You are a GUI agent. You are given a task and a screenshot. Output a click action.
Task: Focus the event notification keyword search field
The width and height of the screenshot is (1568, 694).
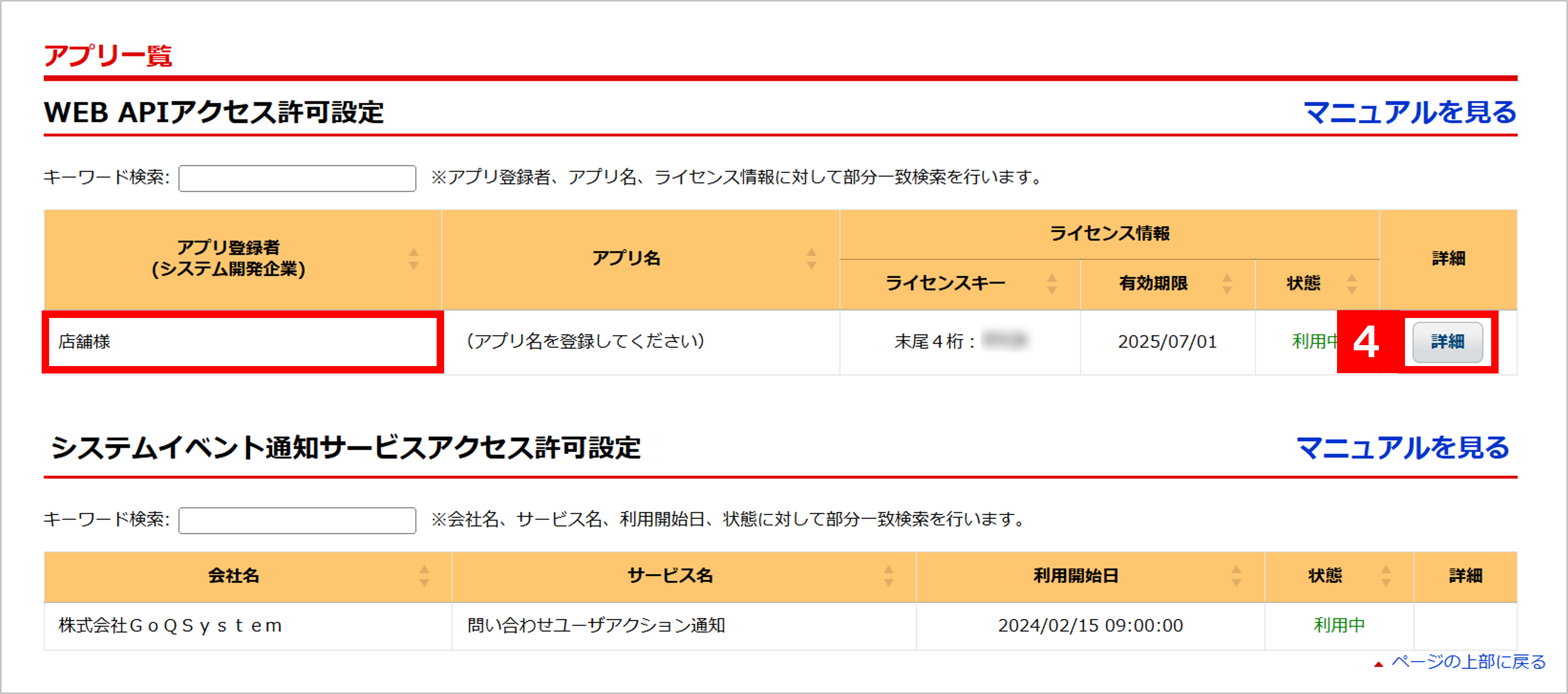click(x=297, y=520)
